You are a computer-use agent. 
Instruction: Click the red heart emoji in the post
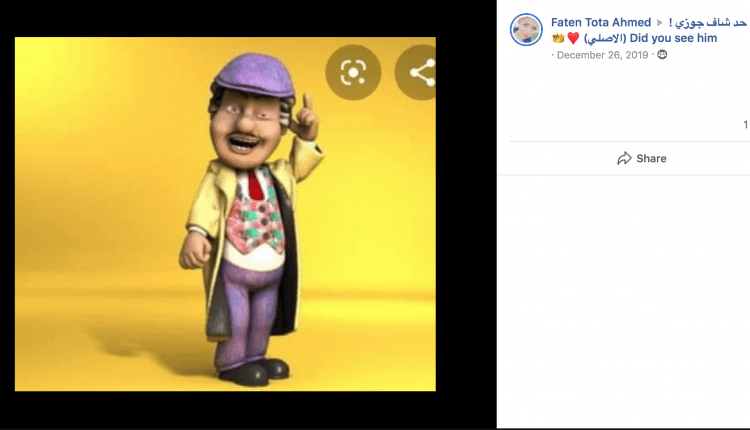[x=573, y=39]
